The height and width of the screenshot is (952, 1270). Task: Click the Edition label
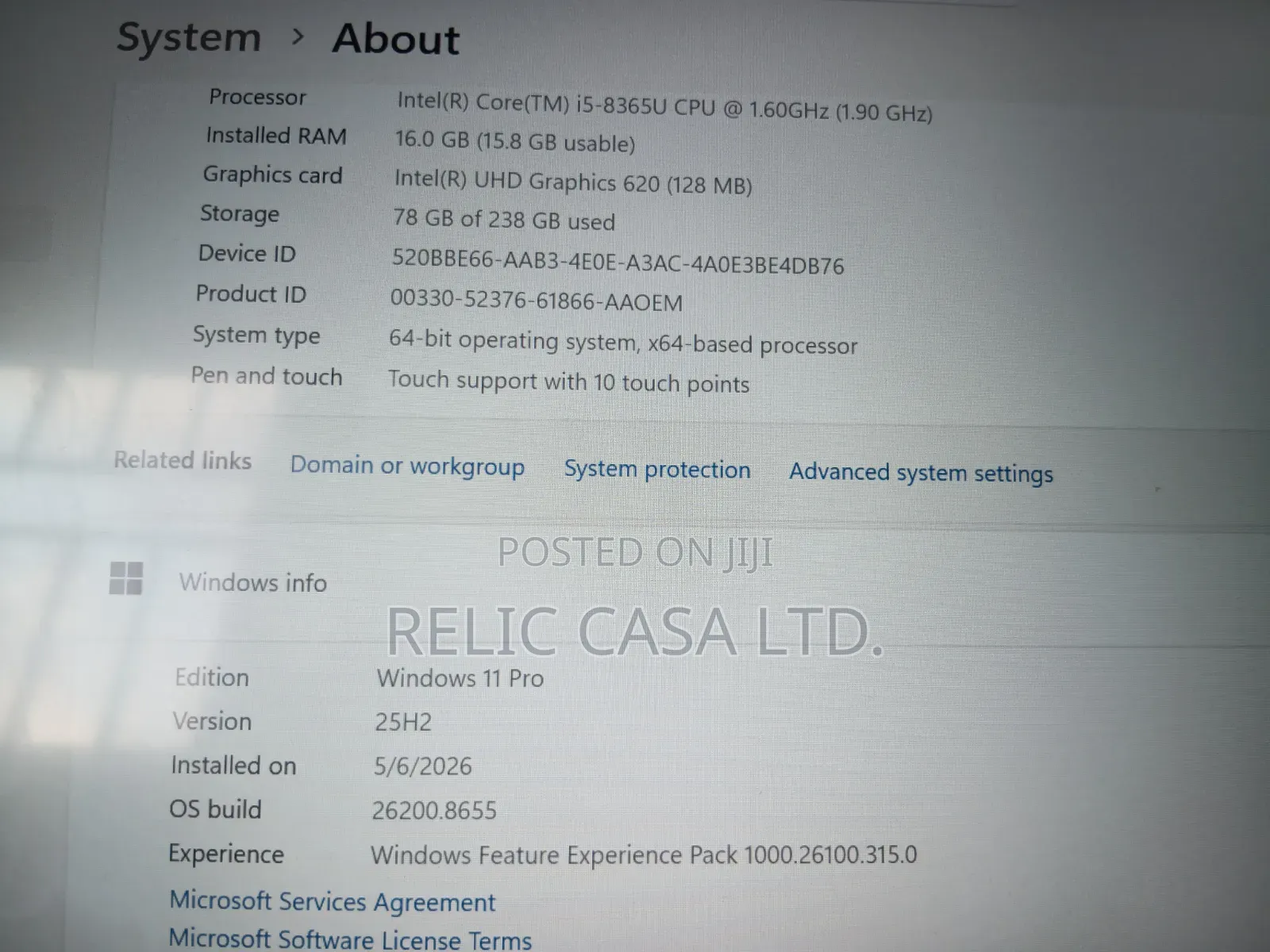click(x=212, y=678)
